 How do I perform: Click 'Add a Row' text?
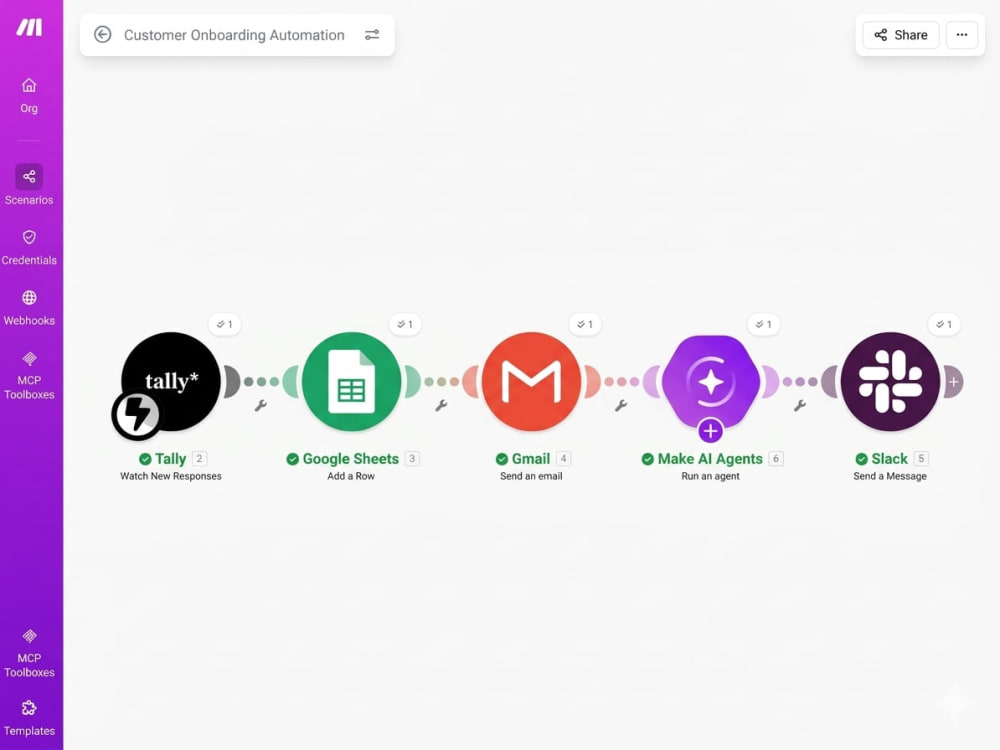coord(351,476)
